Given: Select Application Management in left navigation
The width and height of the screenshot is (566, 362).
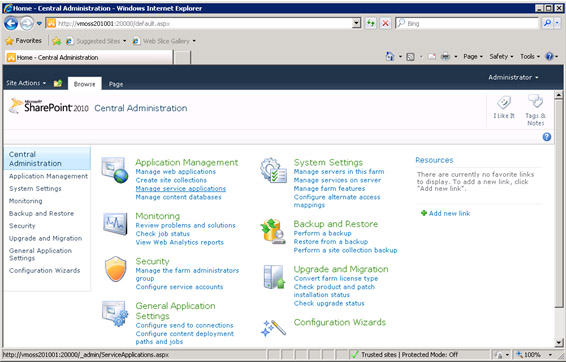Looking at the screenshot, I should [x=48, y=176].
